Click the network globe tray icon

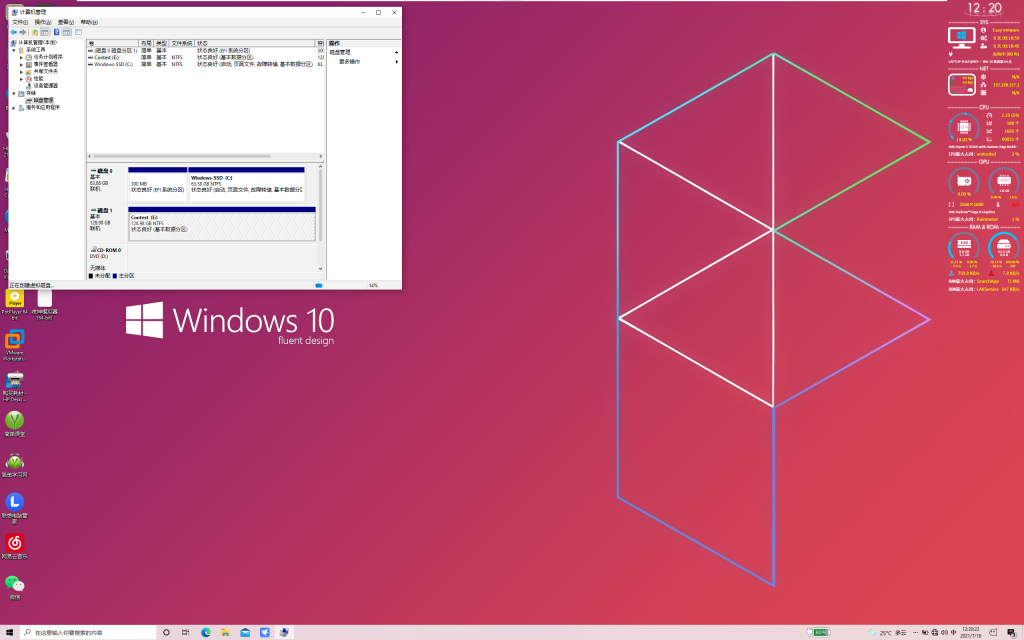pyautogui.click(x=935, y=632)
